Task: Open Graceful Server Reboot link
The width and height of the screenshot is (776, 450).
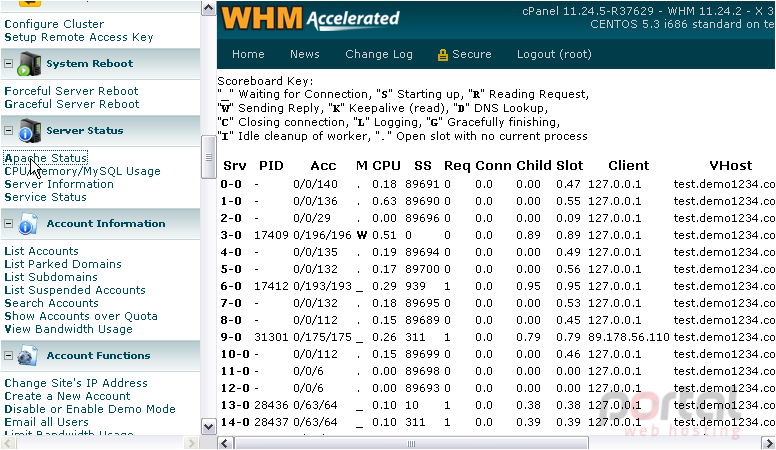Action: [x=72, y=104]
